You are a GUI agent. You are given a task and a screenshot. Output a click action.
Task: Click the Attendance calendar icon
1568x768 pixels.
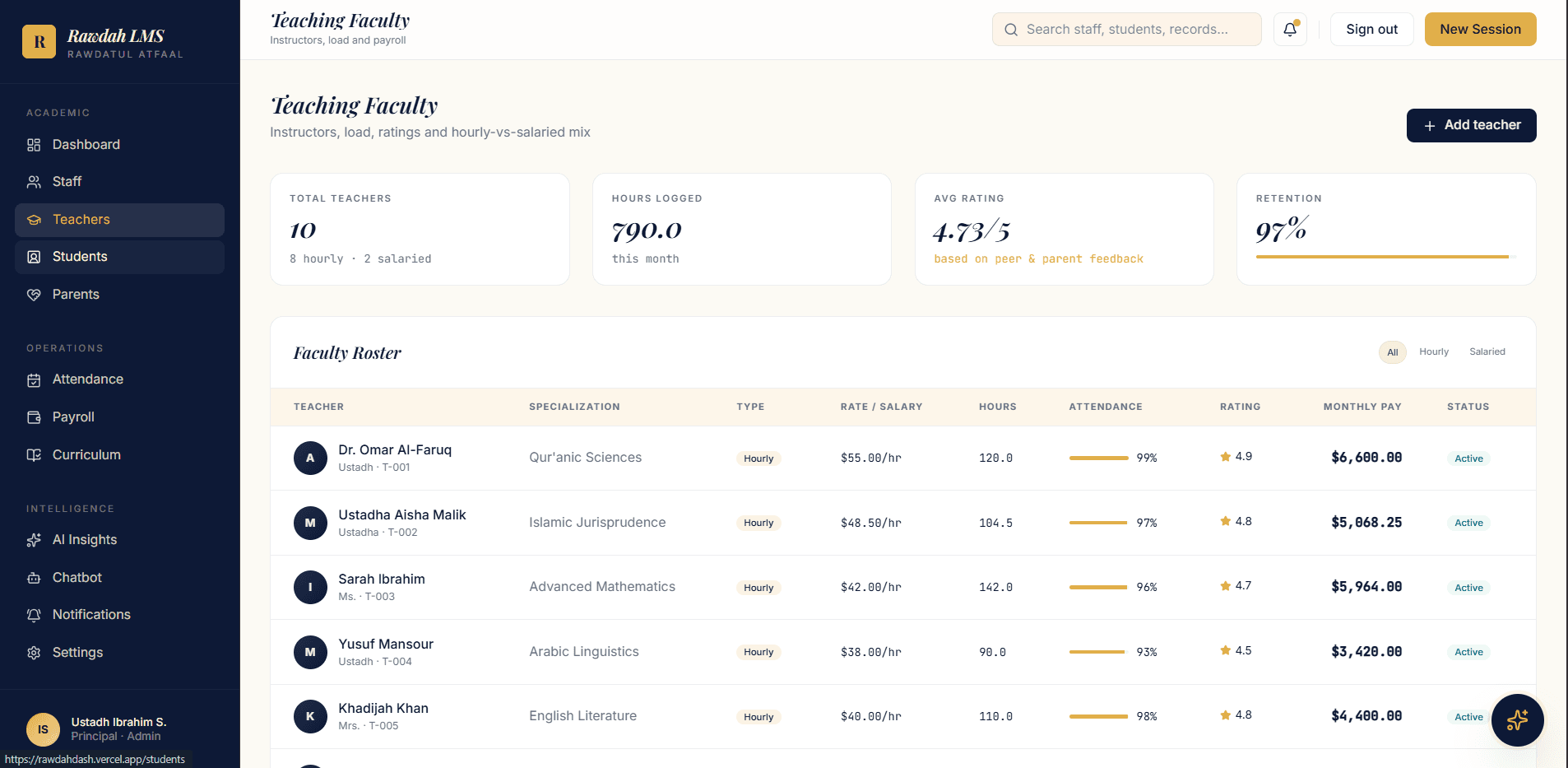point(34,379)
